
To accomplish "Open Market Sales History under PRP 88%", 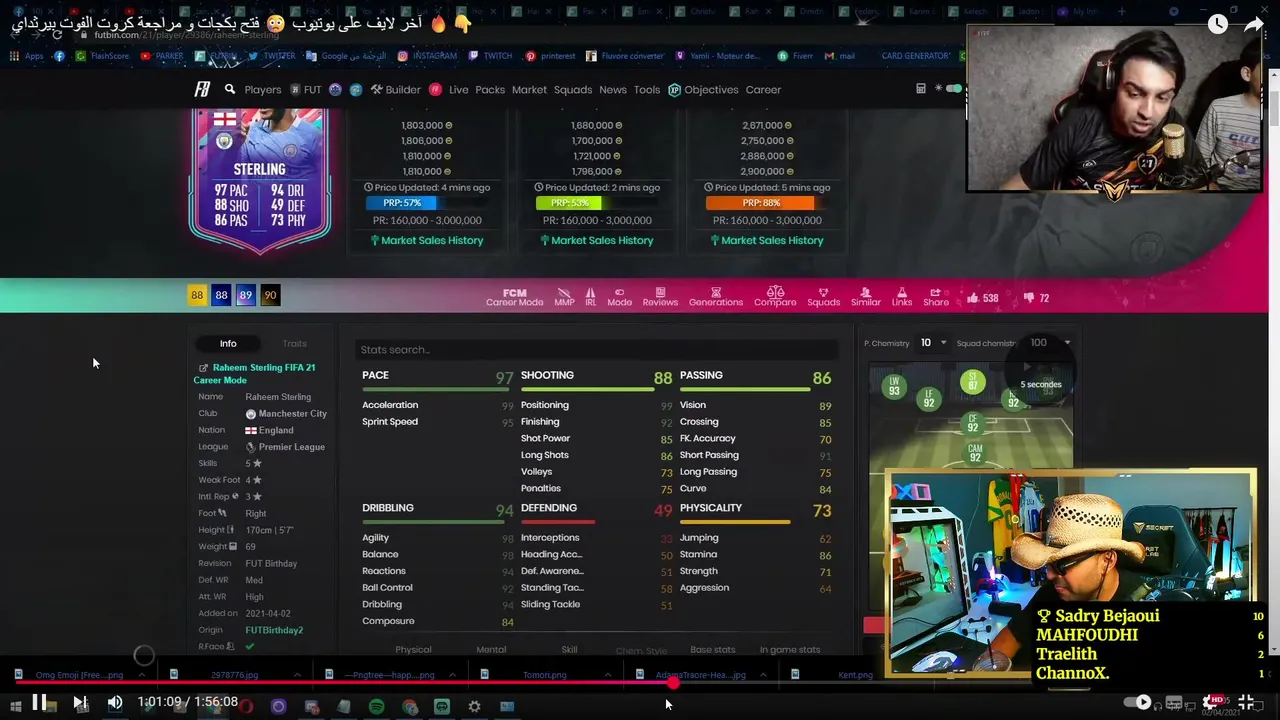I will [x=767, y=240].
